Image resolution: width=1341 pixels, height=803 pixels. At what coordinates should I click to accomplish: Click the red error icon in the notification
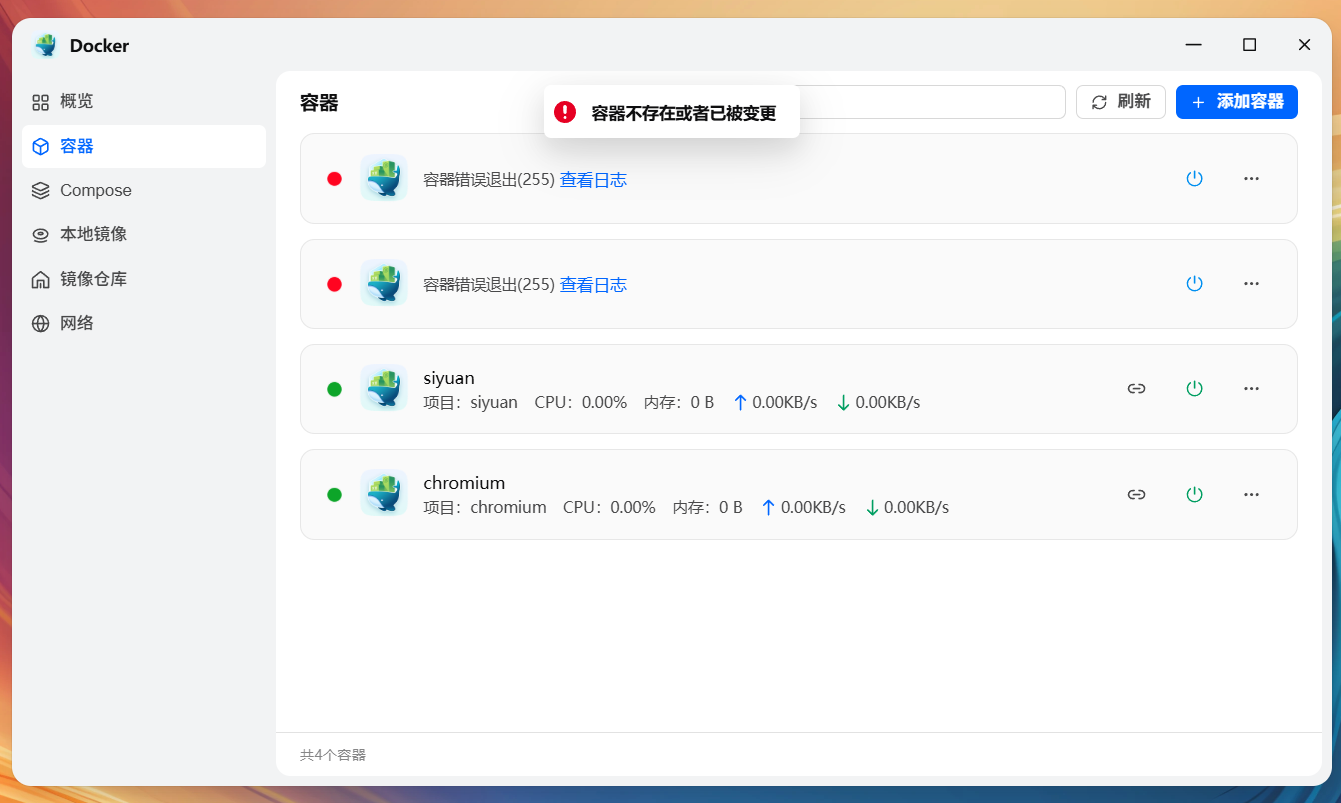pos(565,112)
